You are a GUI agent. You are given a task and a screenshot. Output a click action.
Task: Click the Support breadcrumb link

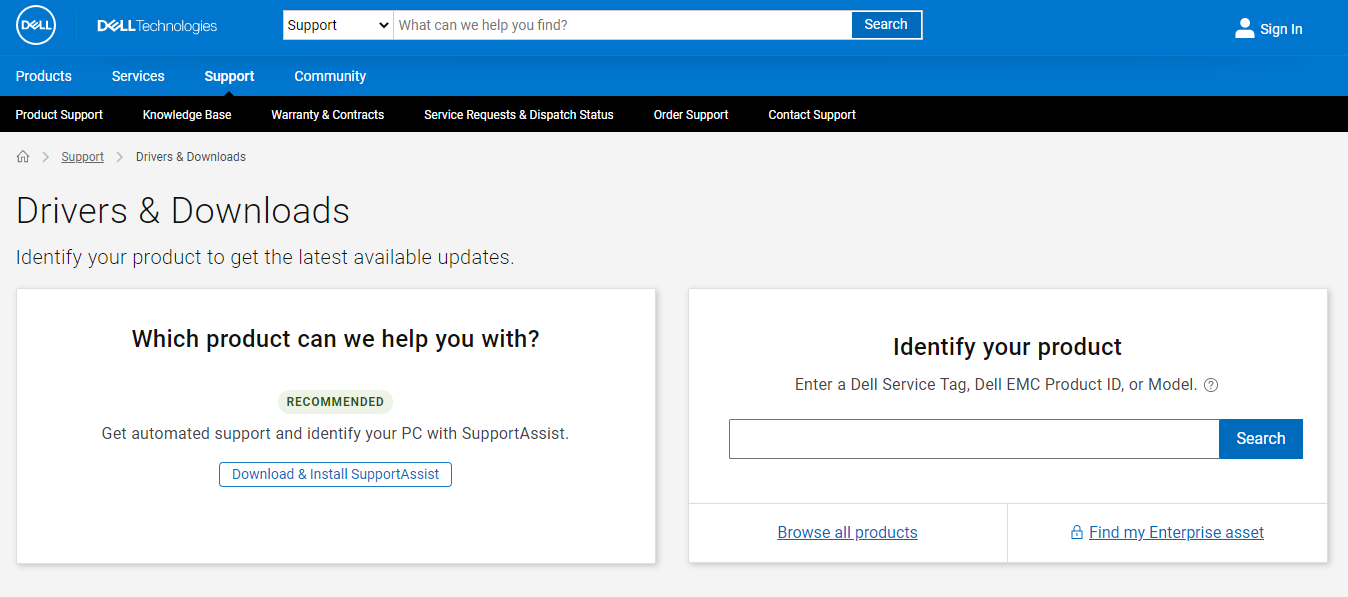[82, 157]
